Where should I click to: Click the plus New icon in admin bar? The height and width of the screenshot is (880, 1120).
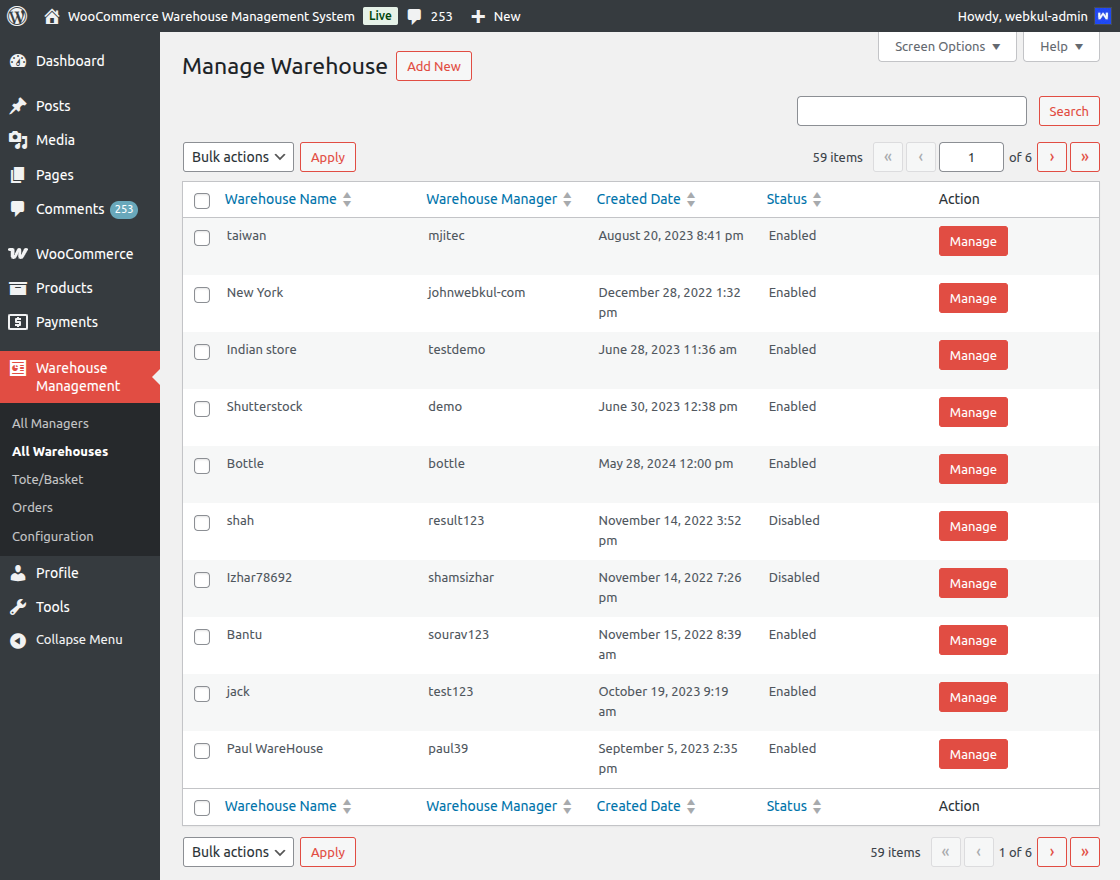478,16
